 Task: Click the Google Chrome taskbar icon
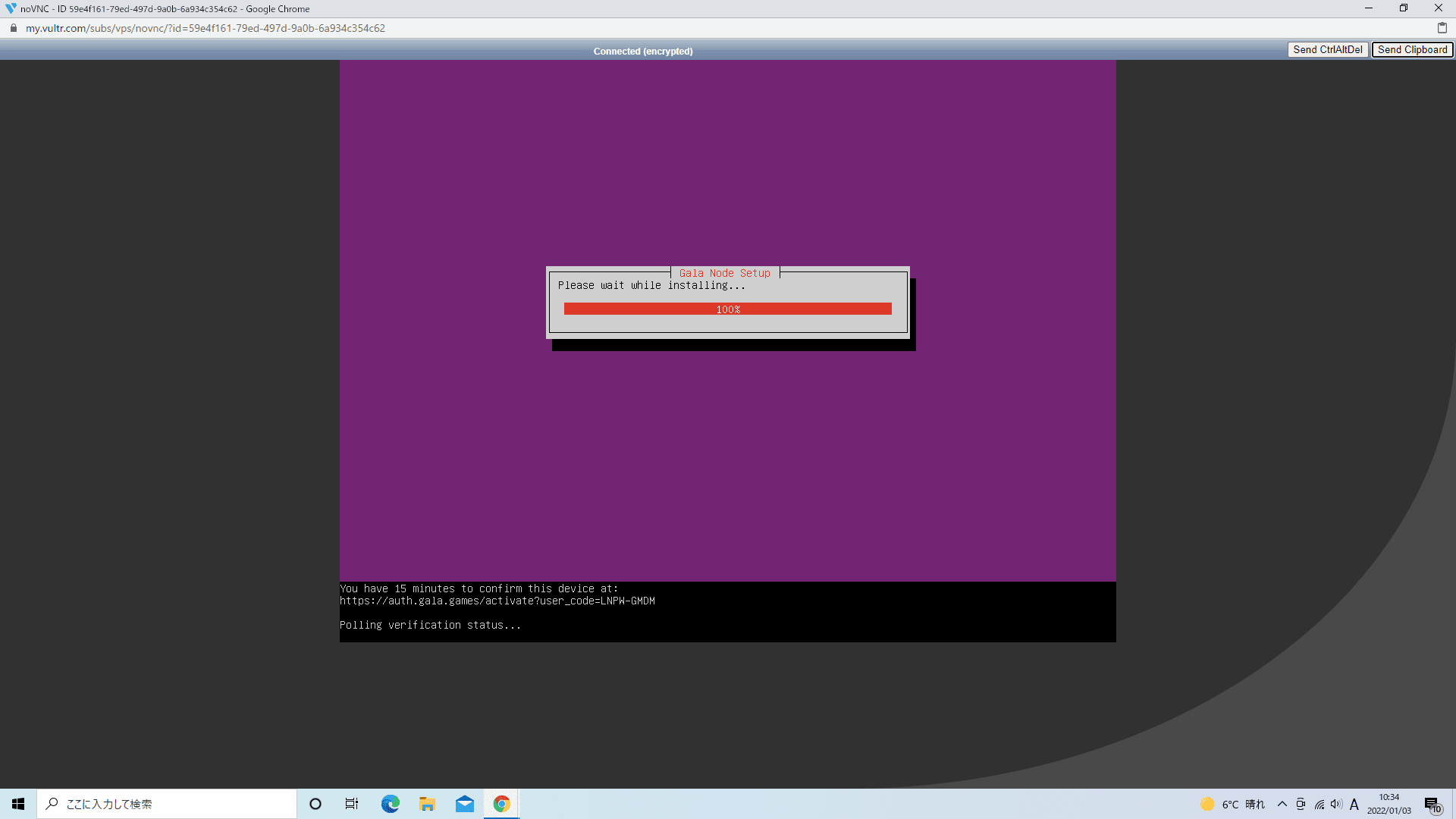[x=501, y=804]
